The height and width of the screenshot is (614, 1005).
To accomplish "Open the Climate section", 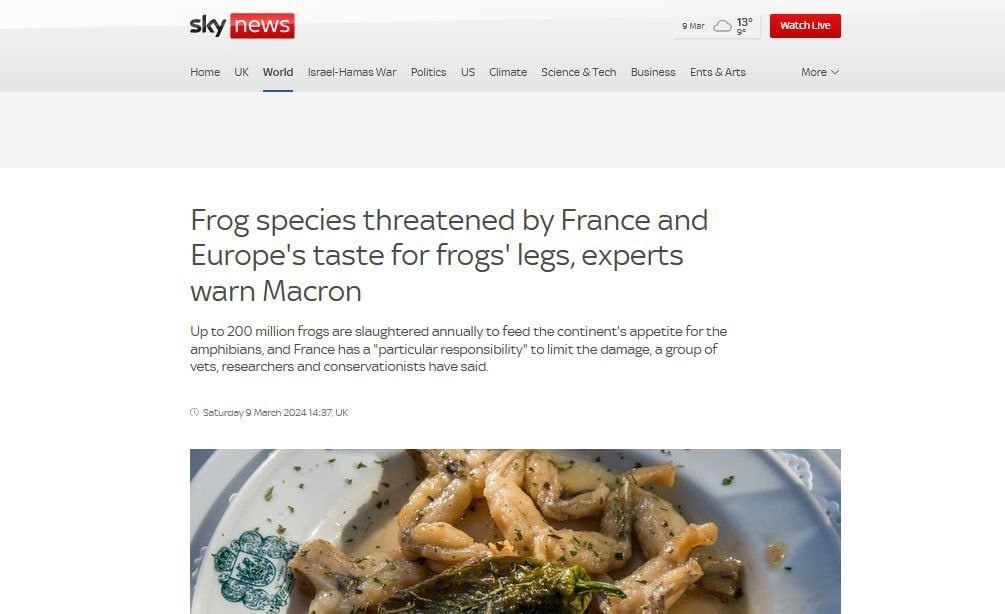I will coord(508,72).
